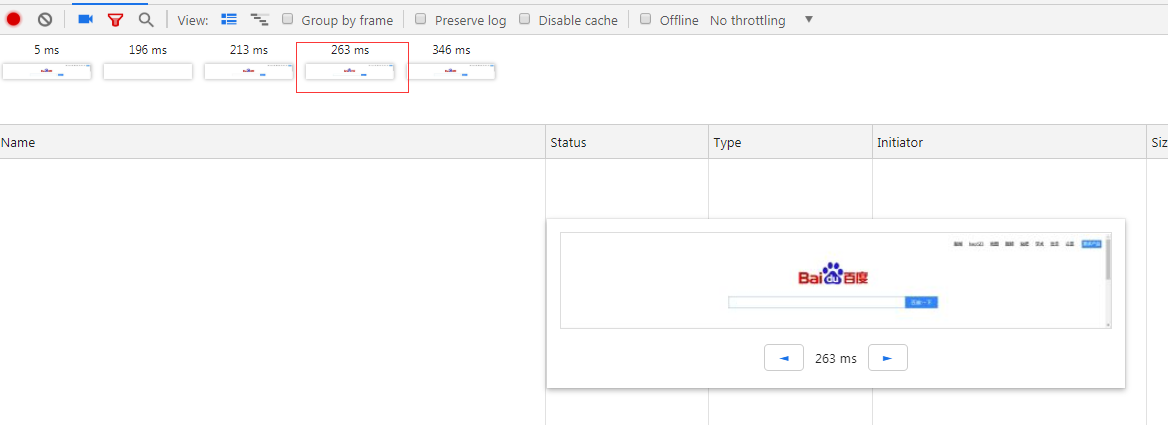Enable Group by frame checkbox
Screen dimensions: 1168x425
coord(288,19)
